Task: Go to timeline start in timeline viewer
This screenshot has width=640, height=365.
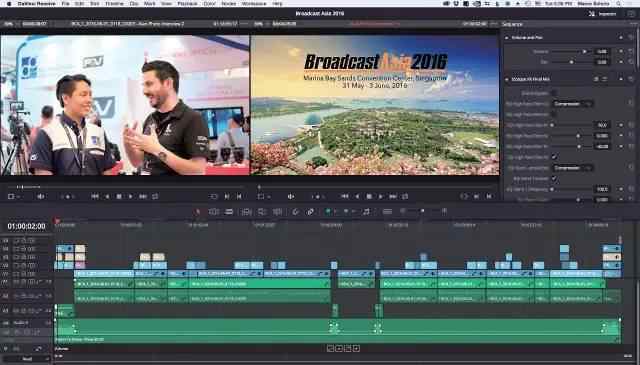Action: tap(345, 197)
